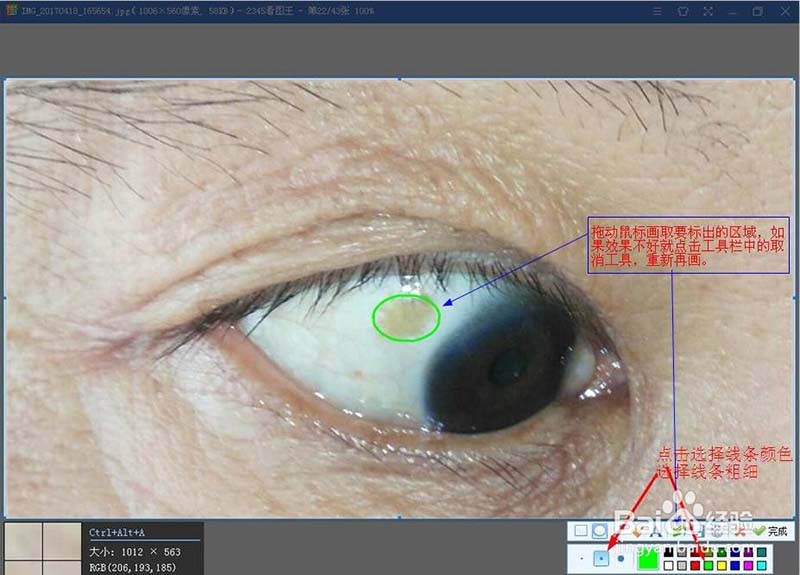The width and height of the screenshot is (800, 575).
Task: Pick the magenta color swatch
Action: click(x=748, y=566)
